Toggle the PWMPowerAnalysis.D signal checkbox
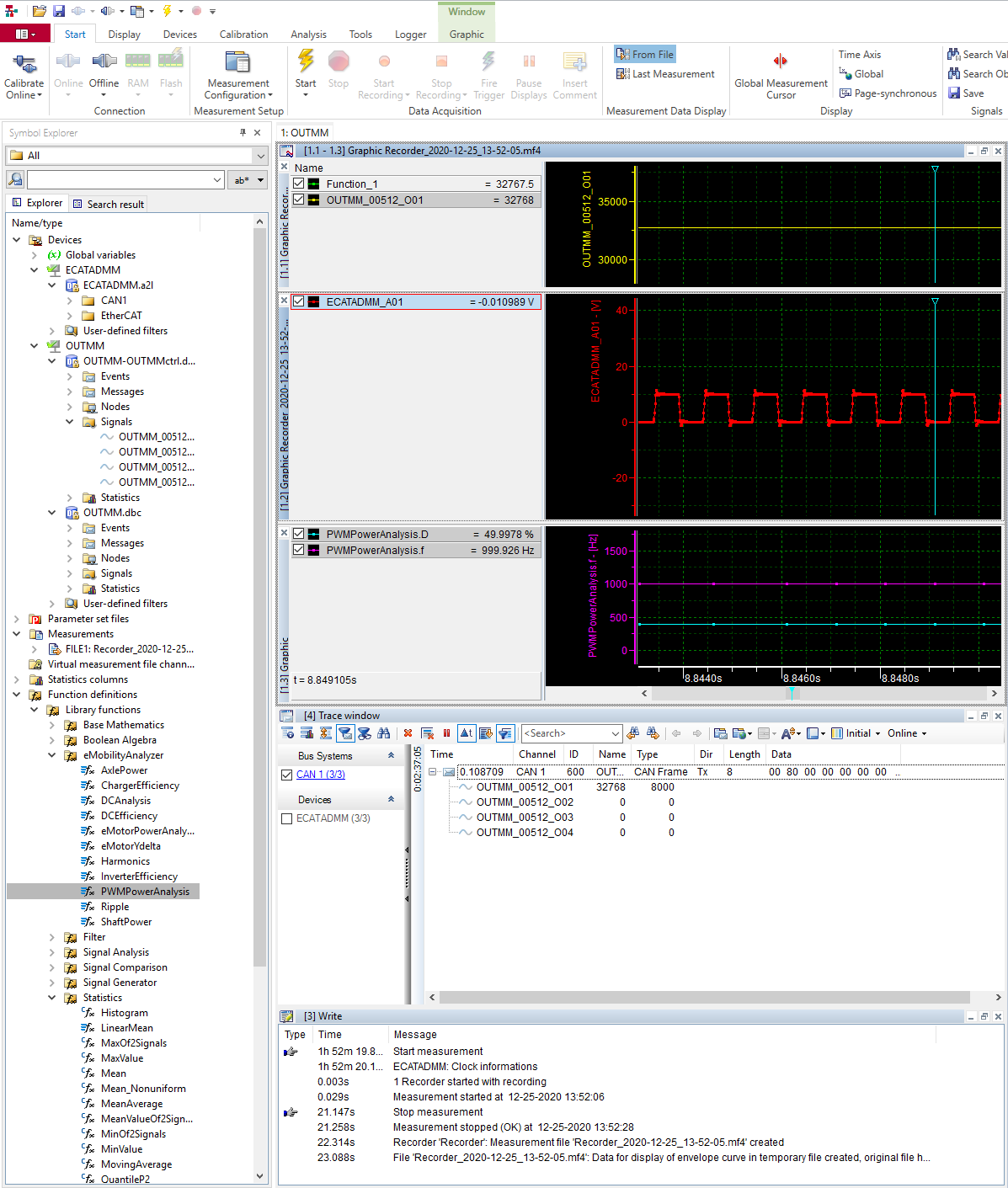 point(299,534)
